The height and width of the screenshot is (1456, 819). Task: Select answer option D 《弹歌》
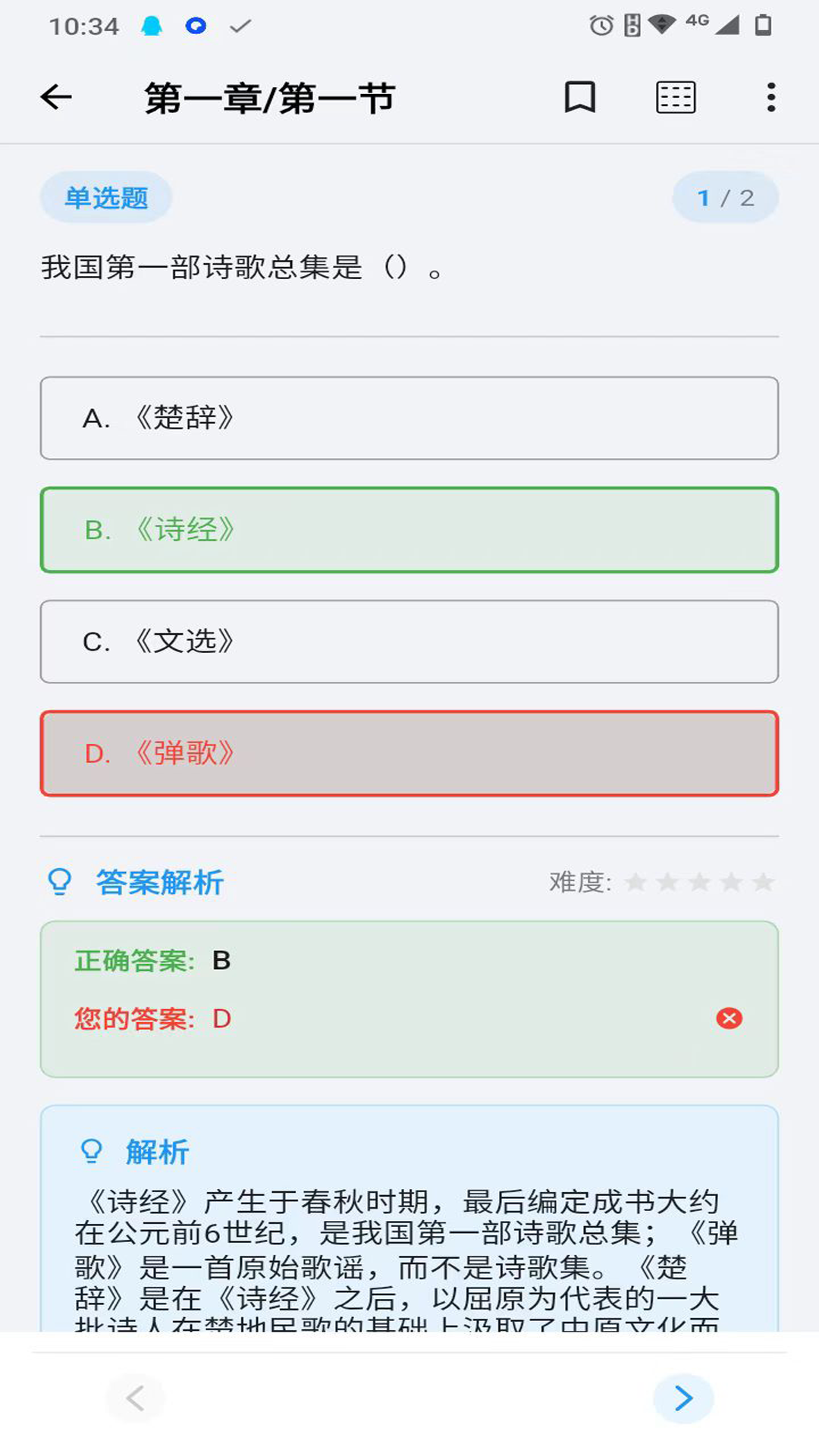(x=409, y=753)
